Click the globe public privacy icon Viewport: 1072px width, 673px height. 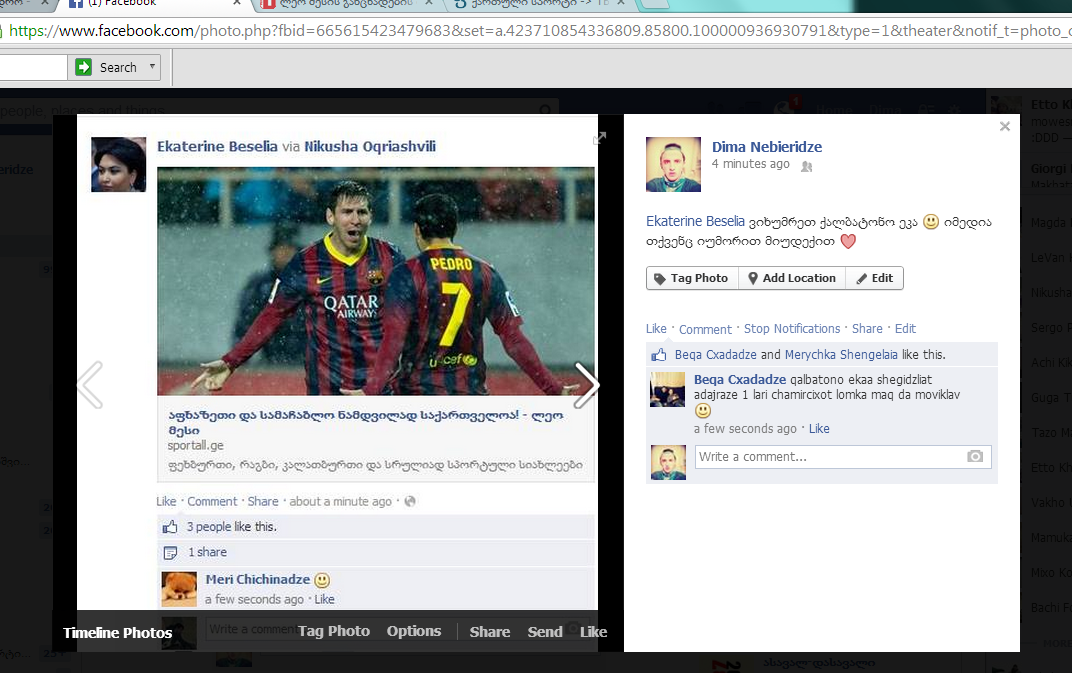coord(410,501)
